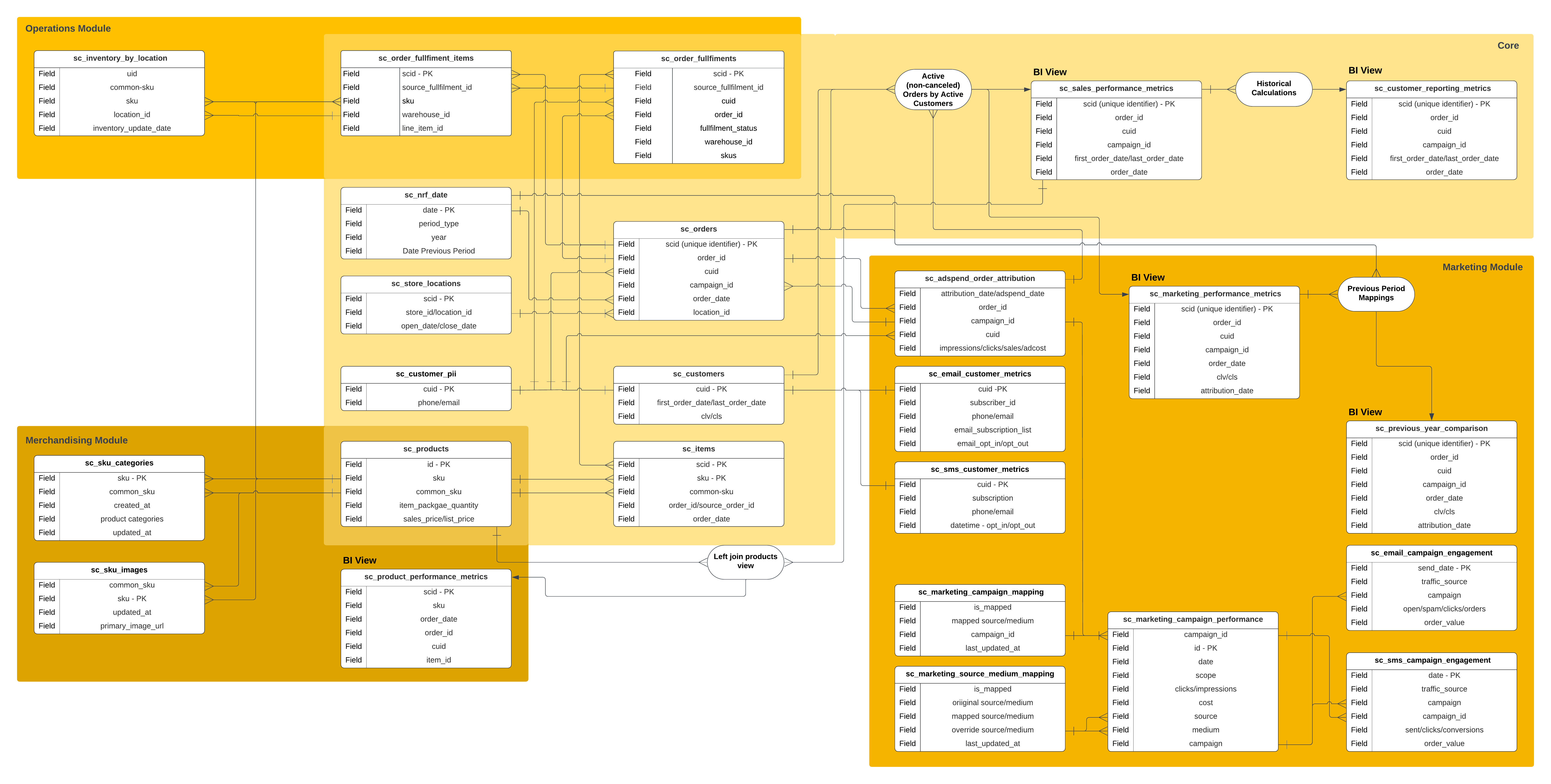Select the sc_customer_pii table header

pos(426,374)
